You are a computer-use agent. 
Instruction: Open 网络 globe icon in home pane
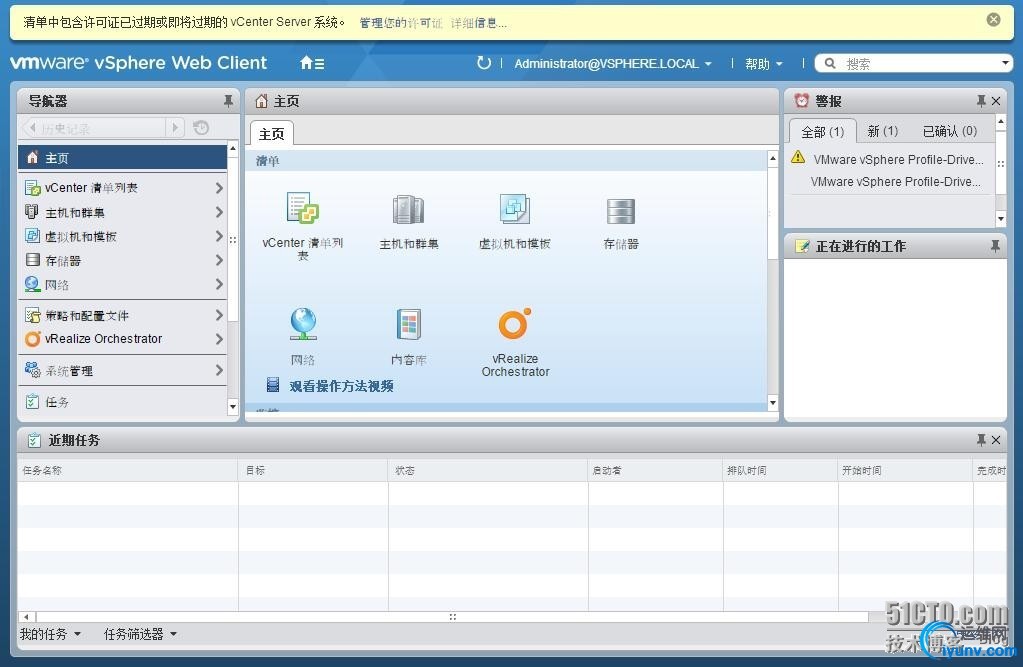pyautogui.click(x=303, y=324)
